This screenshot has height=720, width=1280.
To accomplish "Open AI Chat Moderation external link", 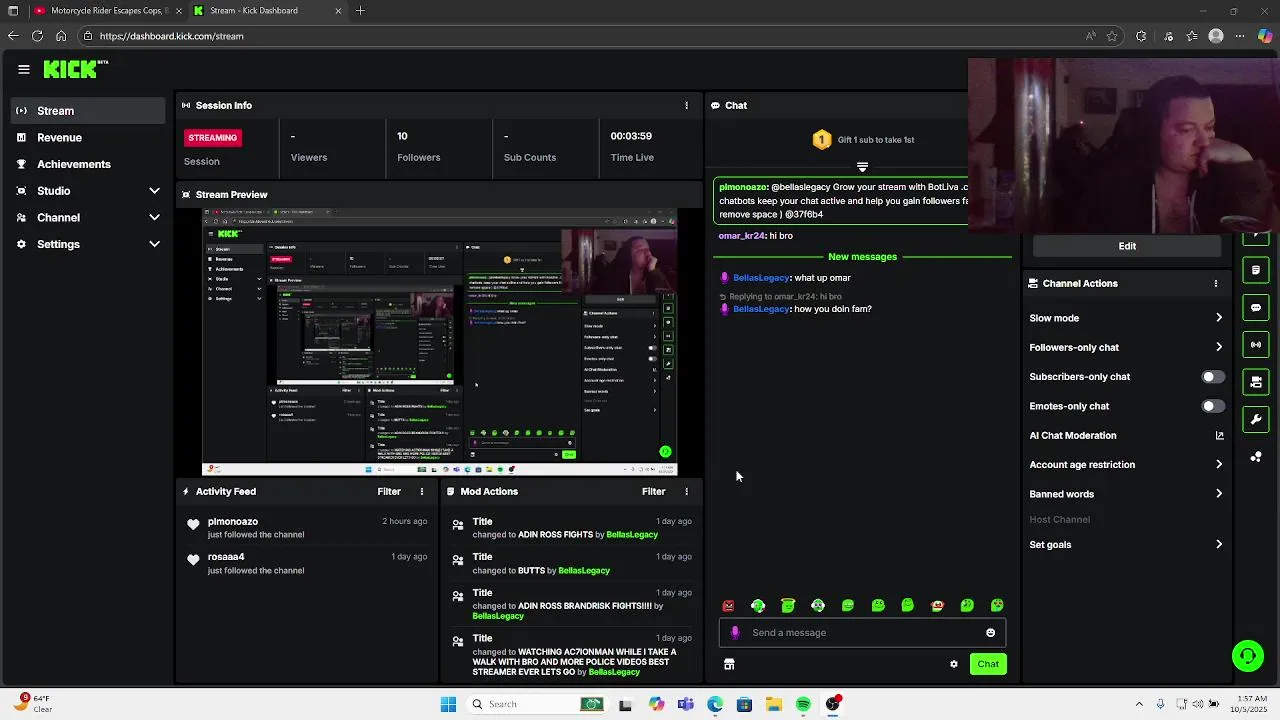I will coord(1219,435).
